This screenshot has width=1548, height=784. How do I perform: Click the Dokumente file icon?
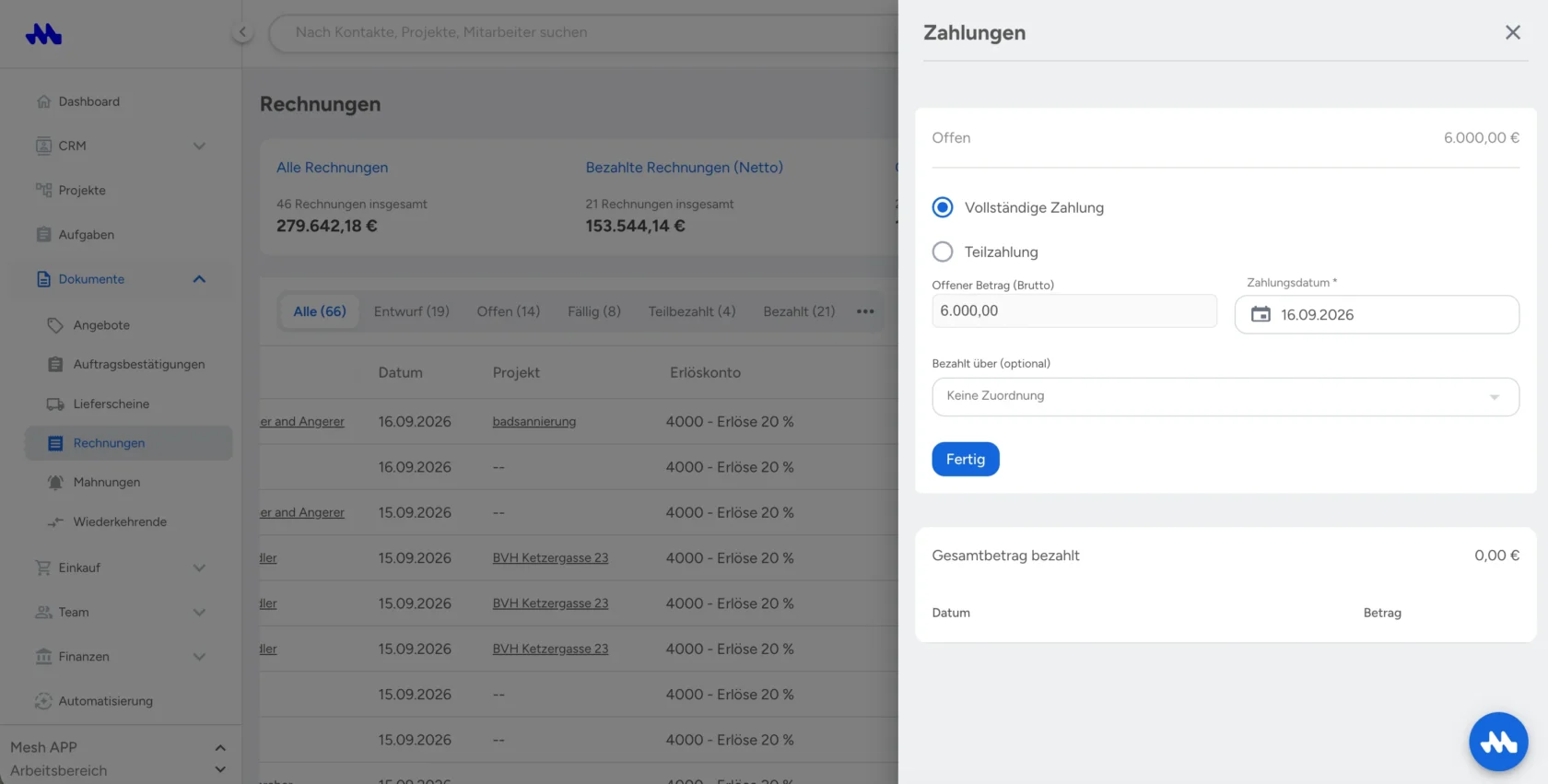pos(43,279)
